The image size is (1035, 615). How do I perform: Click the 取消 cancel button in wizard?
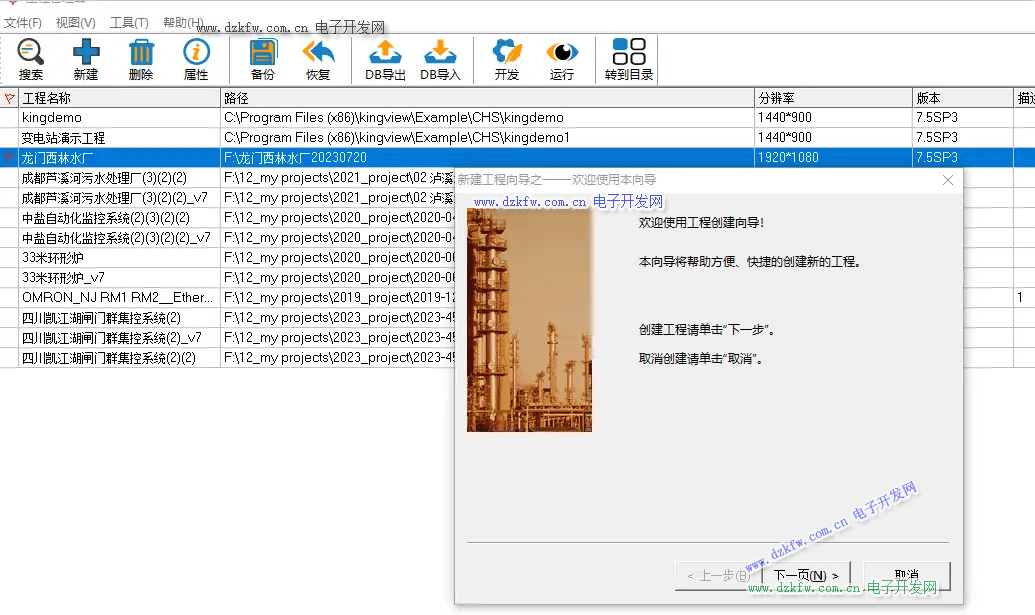tap(906, 576)
